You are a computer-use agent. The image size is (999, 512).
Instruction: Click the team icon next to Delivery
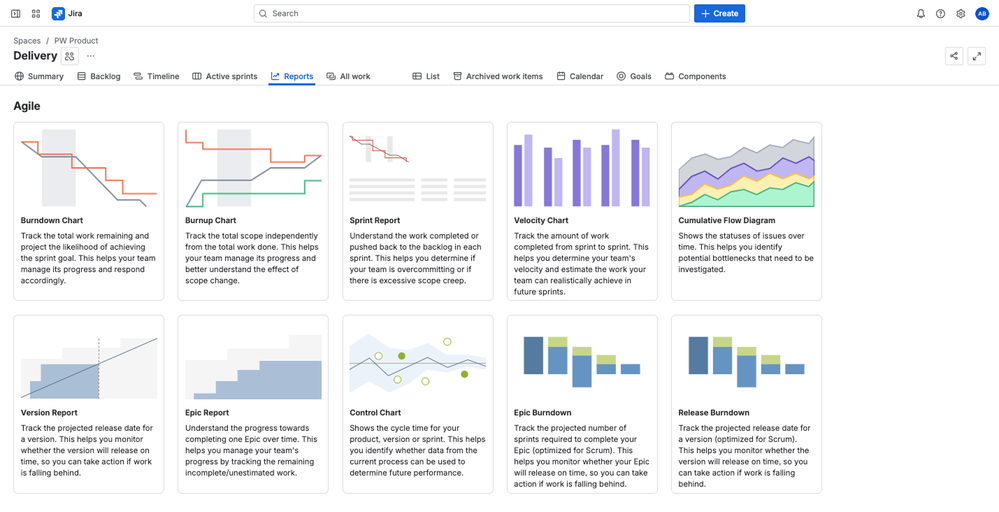click(x=69, y=56)
